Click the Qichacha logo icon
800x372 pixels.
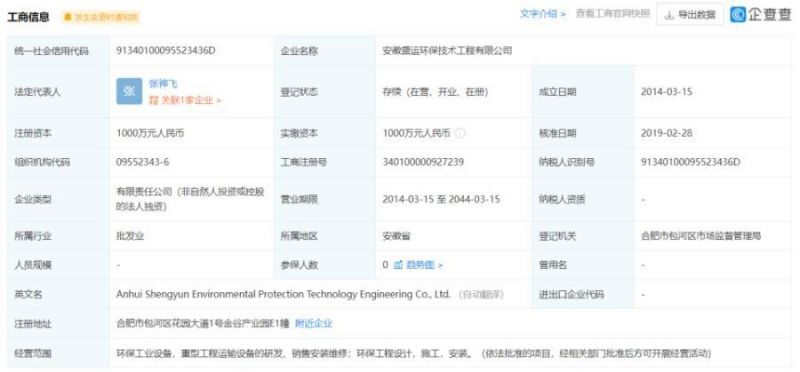click(738, 15)
